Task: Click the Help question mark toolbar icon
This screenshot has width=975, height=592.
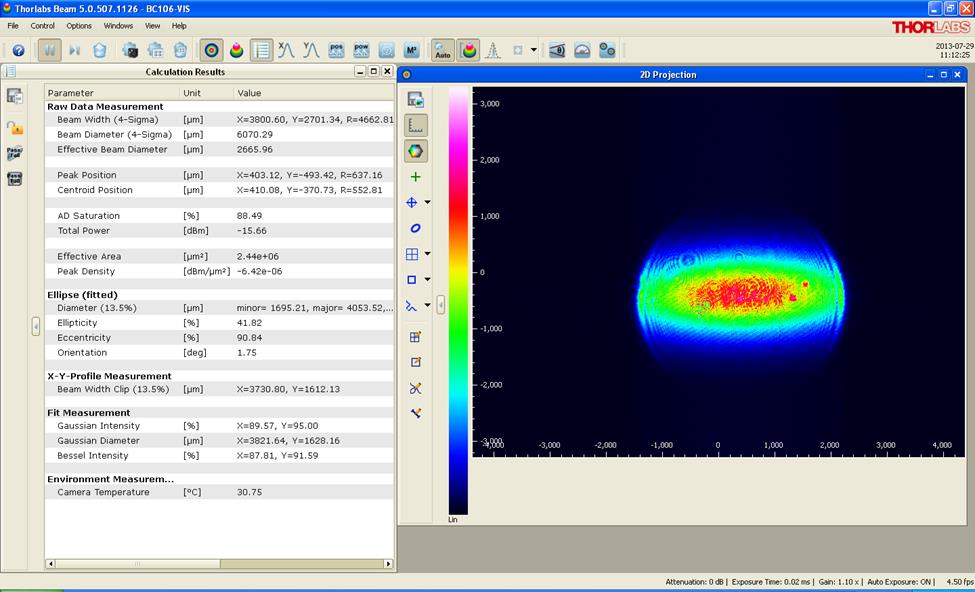Action: [x=18, y=50]
